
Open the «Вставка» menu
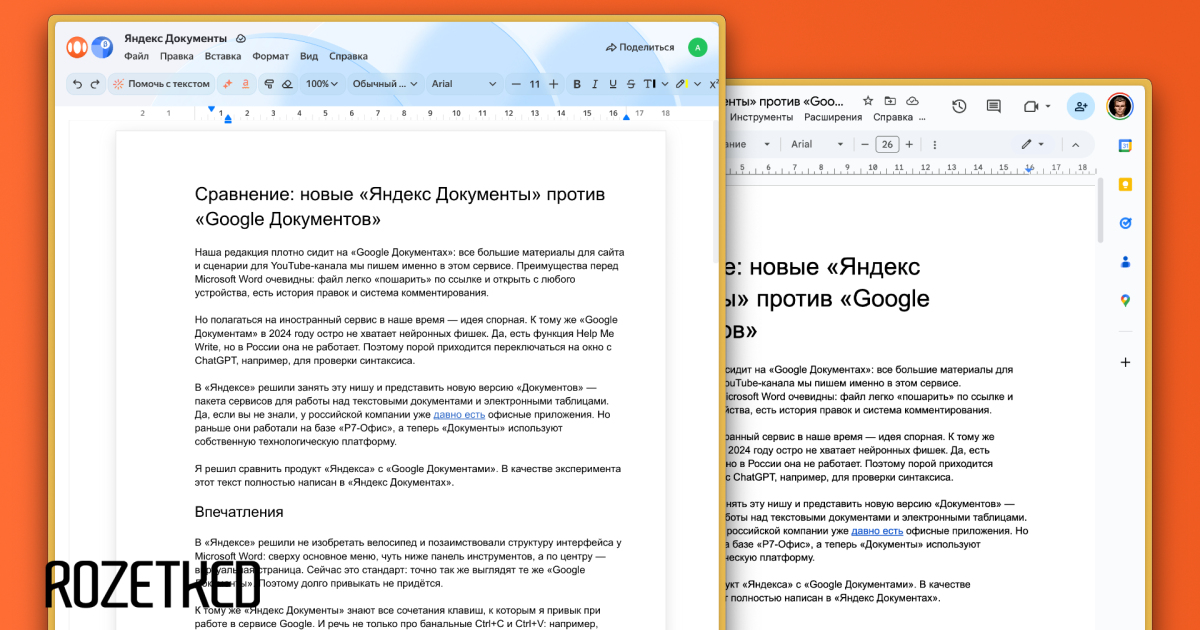(223, 57)
